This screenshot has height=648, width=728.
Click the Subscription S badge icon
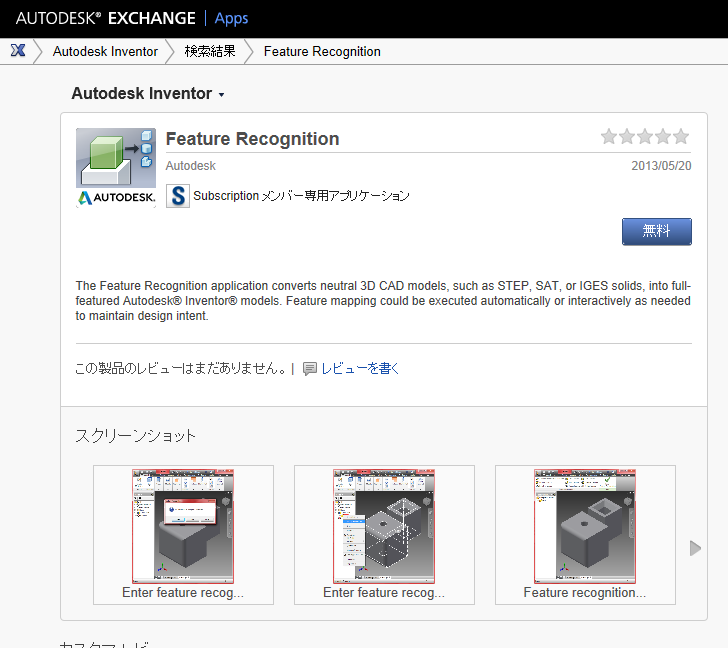pyautogui.click(x=178, y=196)
